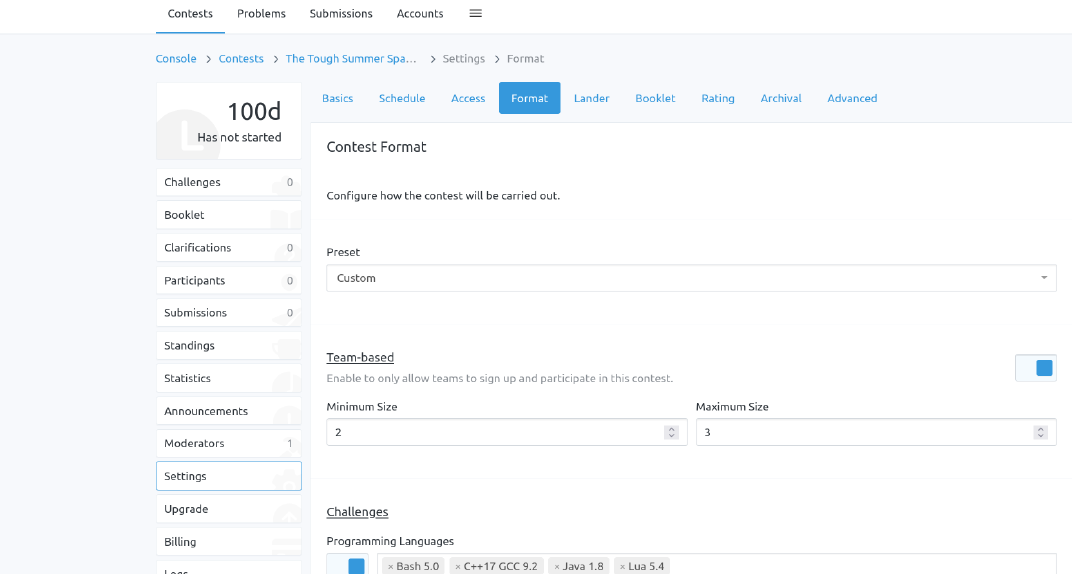The width and height of the screenshot is (1072, 574).
Task: Open The Tough Summer Spa... breadcrumb link
Action: (x=351, y=59)
